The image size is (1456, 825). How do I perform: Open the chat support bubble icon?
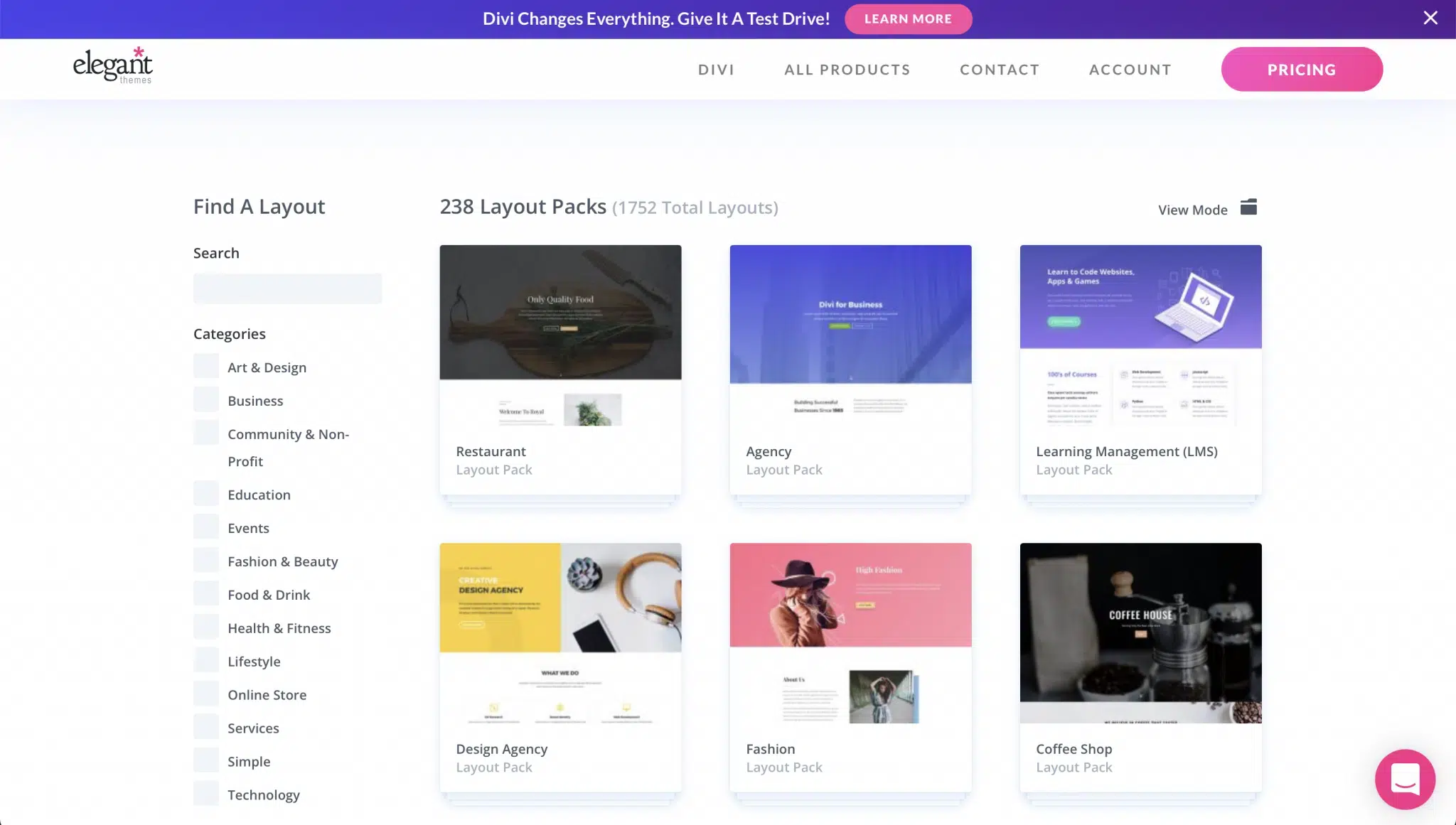(x=1405, y=780)
